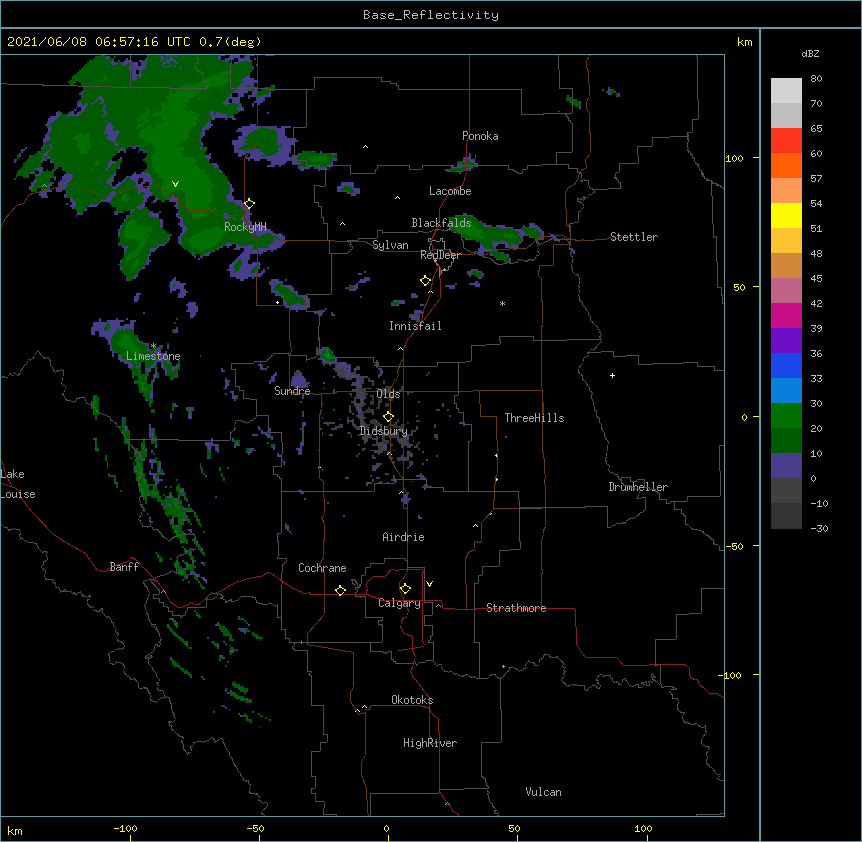The height and width of the screenshot is (842, 862).
Task: Click the -100 tick on the horizontal axis
Action: 126,828
